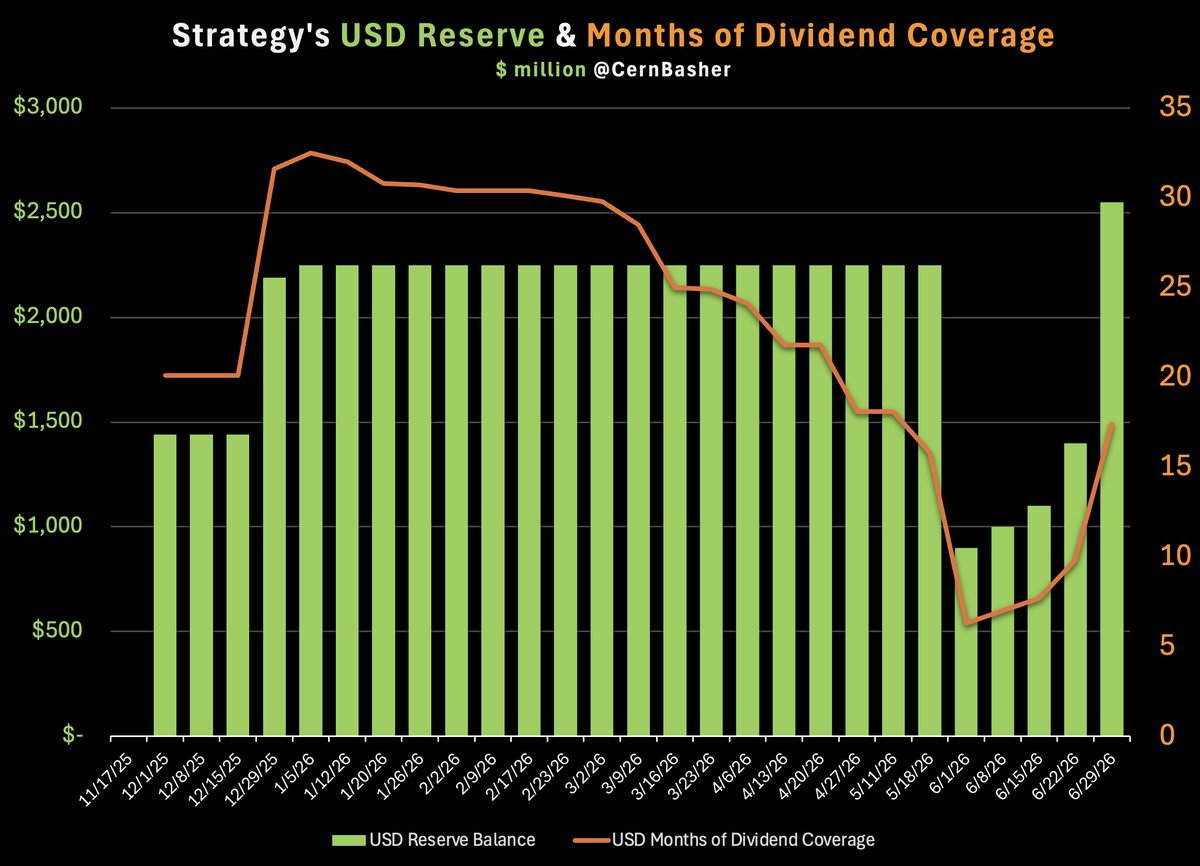Image resolution: width=1200 pixels, height=866 pixels.
Task: Click the orange line's lowest point at 6/1/26
Action: pos(967,623)
